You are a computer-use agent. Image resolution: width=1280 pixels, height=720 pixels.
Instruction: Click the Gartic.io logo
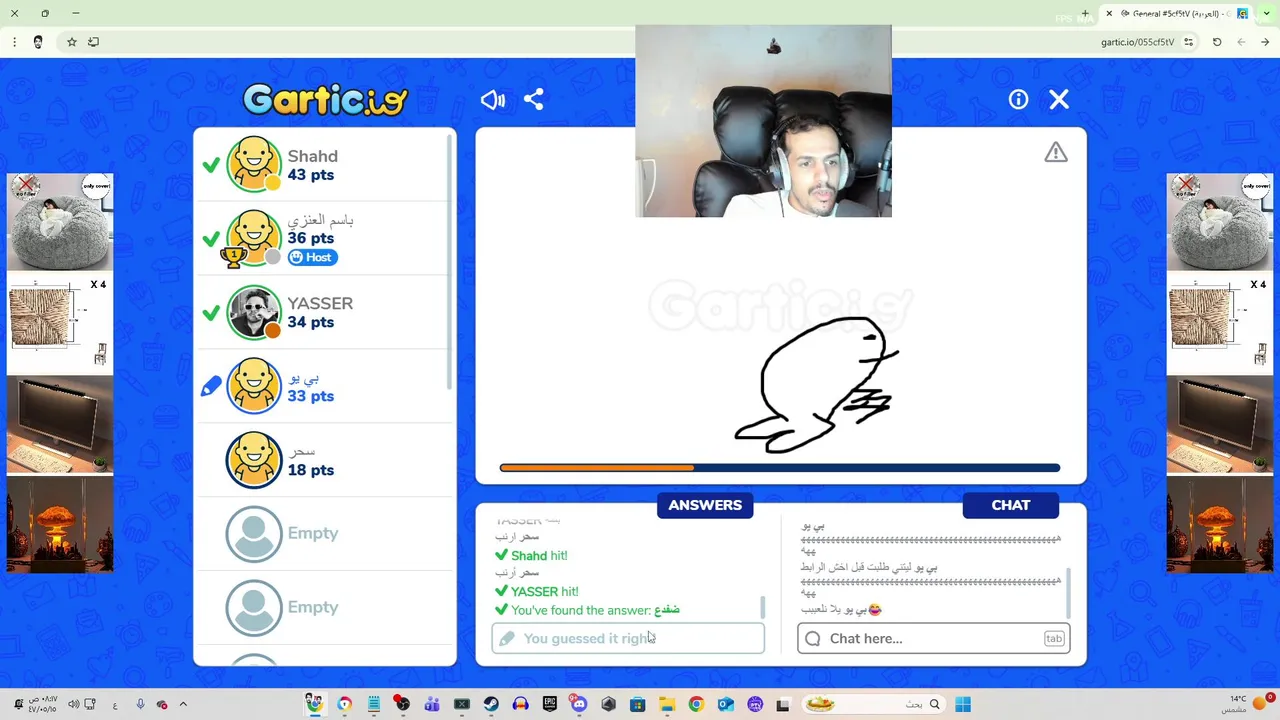(x=325, y=99)
